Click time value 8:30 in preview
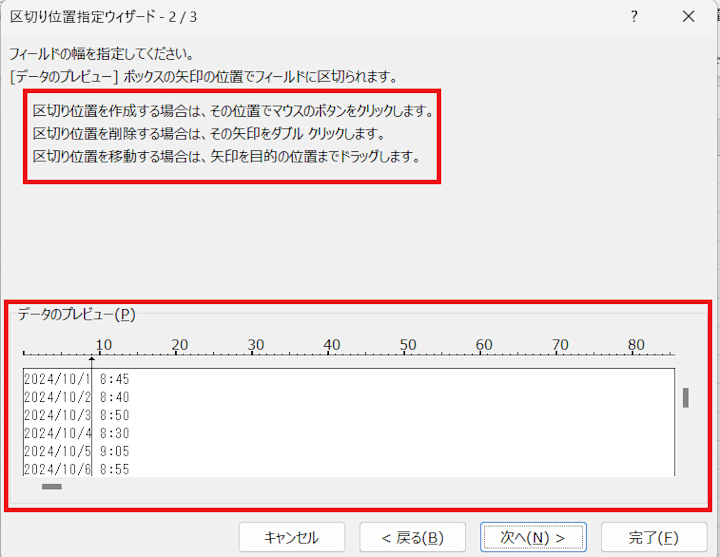The width and height of the screenshot is (720, 557). click(x=115, y=433)
